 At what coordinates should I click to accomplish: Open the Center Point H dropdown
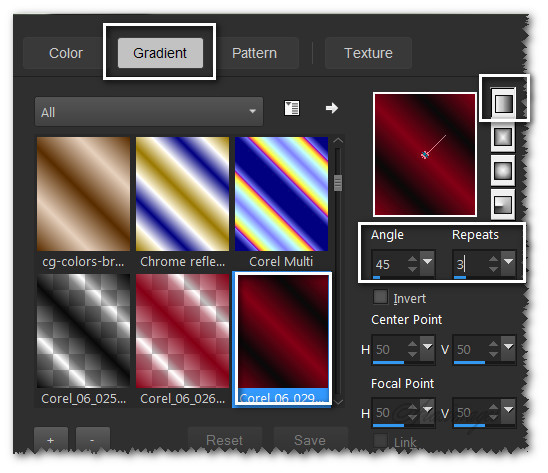tap(427, 348)
